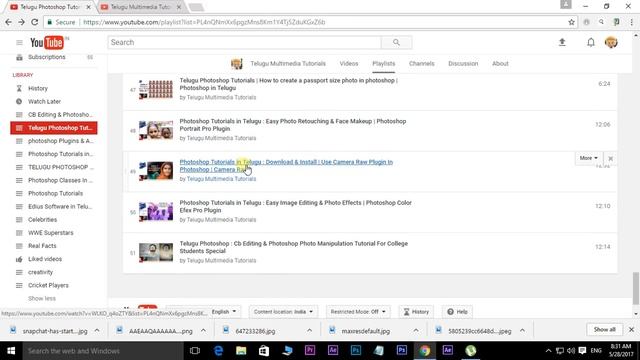
Task: Remove video 49 with the X button
Action: tap(610, 158)
